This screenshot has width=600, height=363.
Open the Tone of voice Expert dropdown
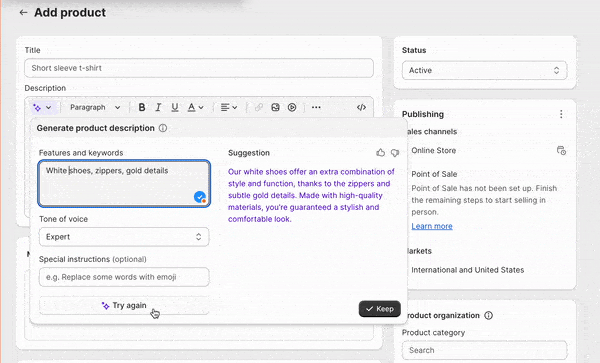click(x=124, y=237)
